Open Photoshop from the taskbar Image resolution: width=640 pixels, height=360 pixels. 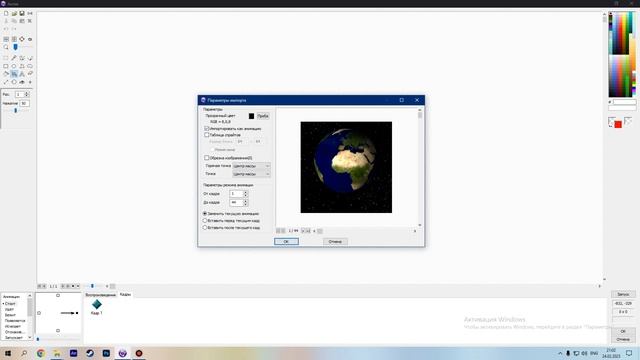click(x=106, y=353)
